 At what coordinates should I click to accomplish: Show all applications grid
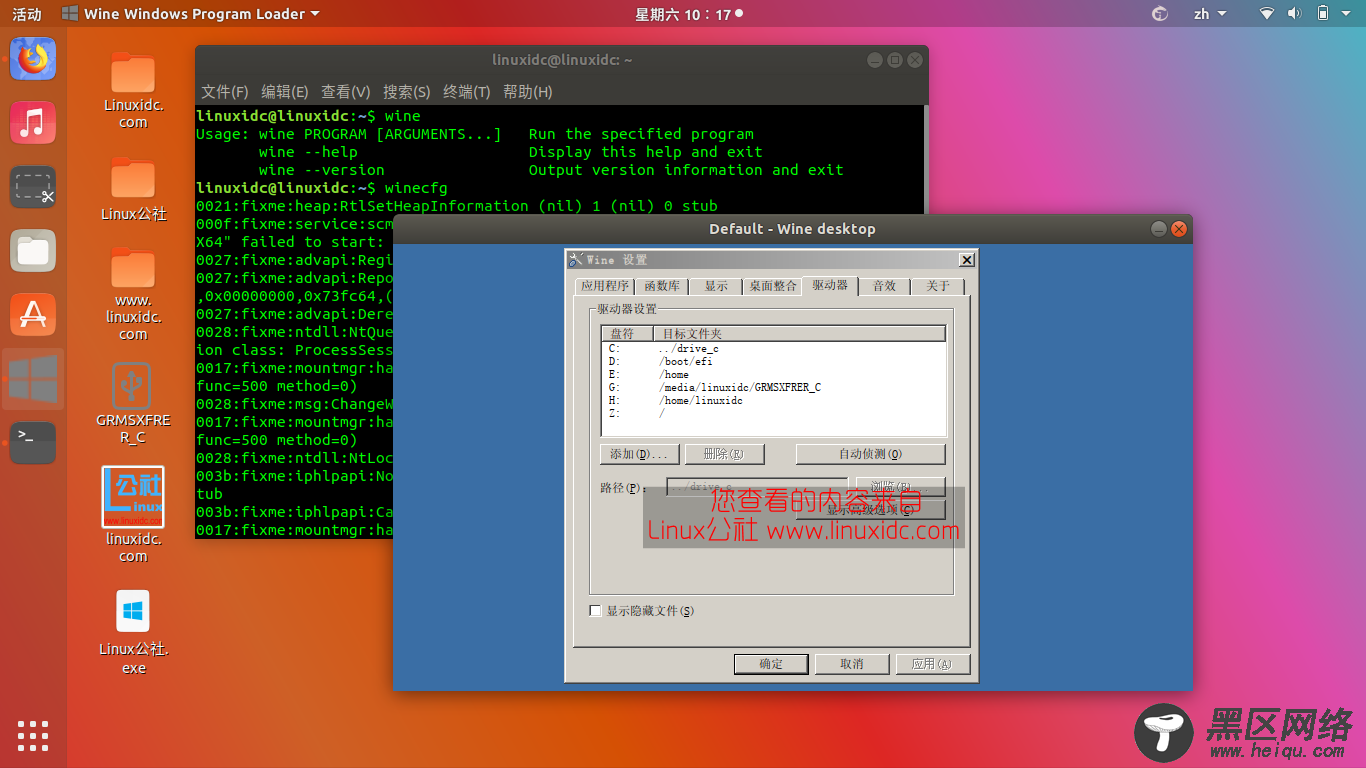tap(33, 735)
